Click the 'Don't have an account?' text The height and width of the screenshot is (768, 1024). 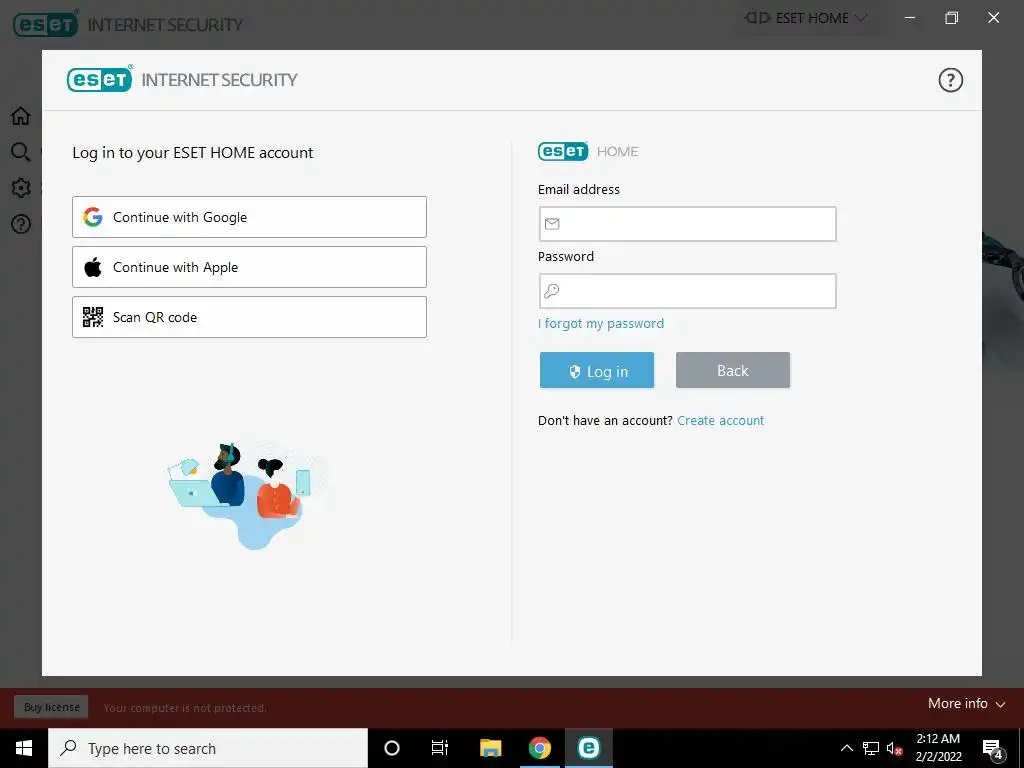tap(605, 421)
